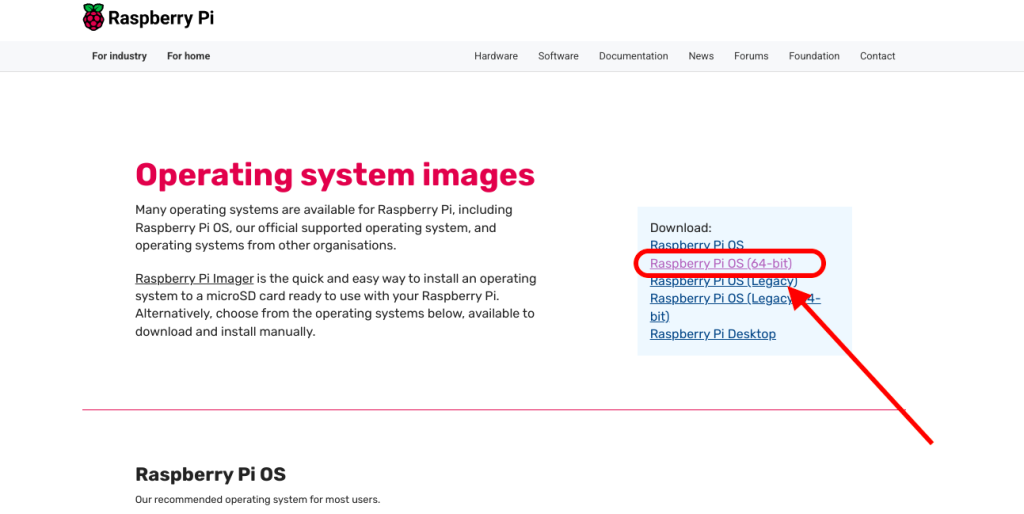Viewport: 1024px width, 514px height.
Task: Click 'Our recommended operating system for most users.'
Action: tap(257, 500)
